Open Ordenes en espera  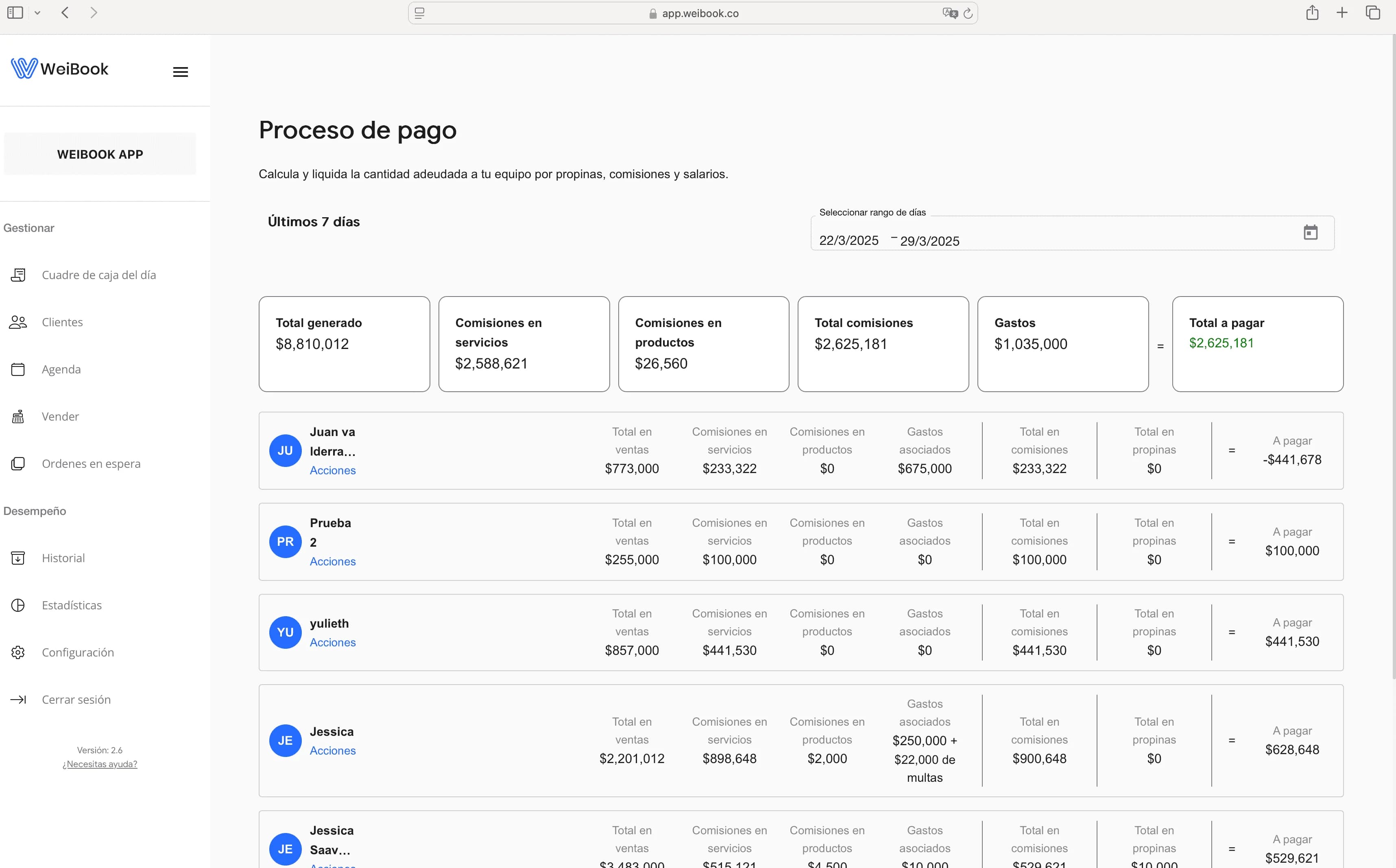pyautogui.click(x=17, y=463)
